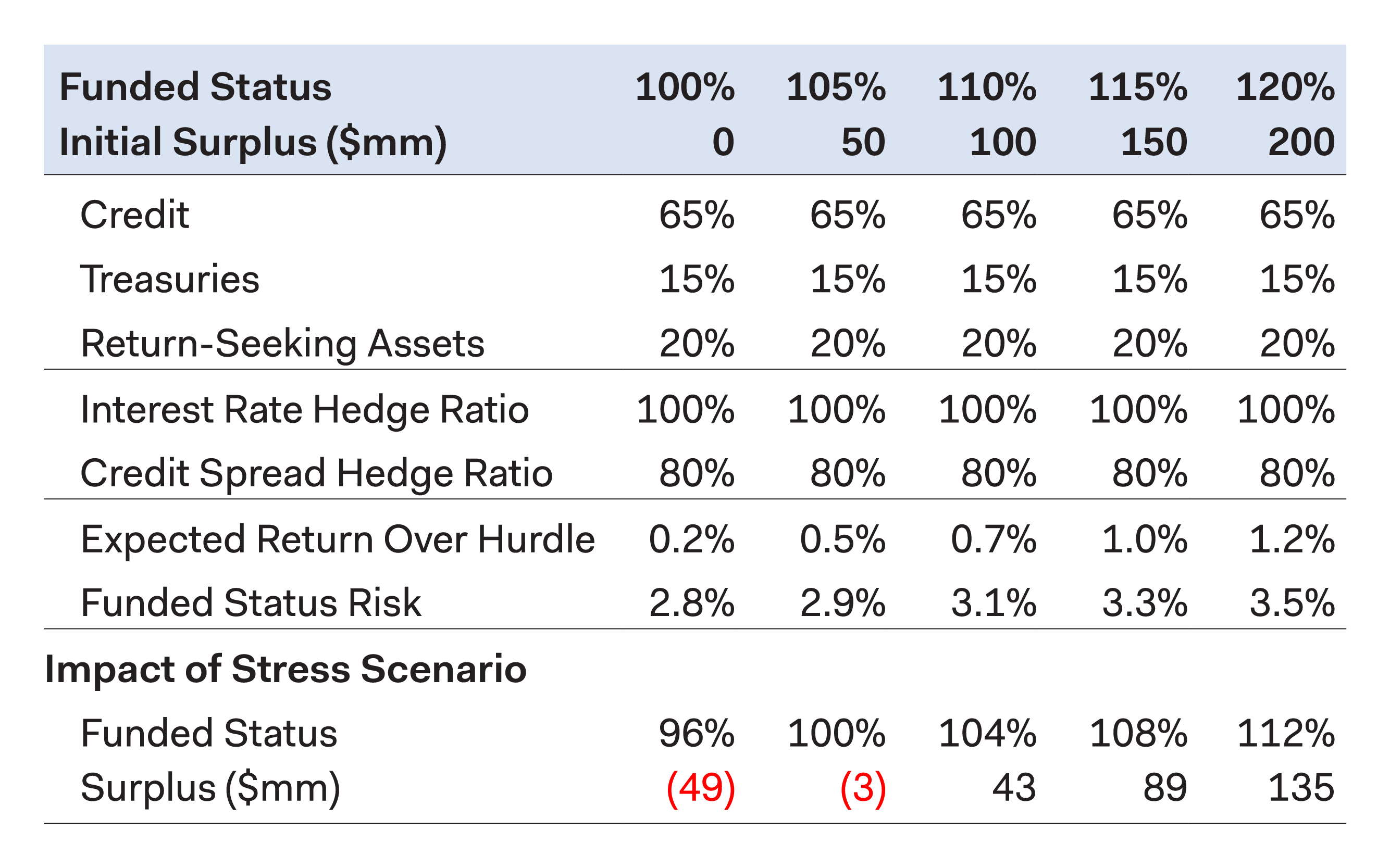Click the "Treasuries" row label
1390x868 pixels.
pyautogui.click(x=169, y=280)
